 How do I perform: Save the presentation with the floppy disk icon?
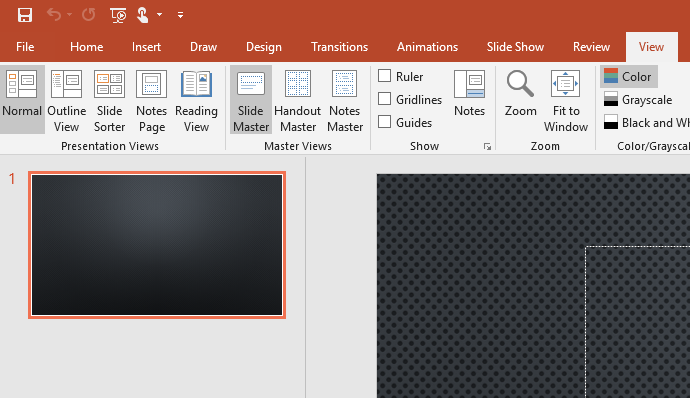tap(25, 15)
